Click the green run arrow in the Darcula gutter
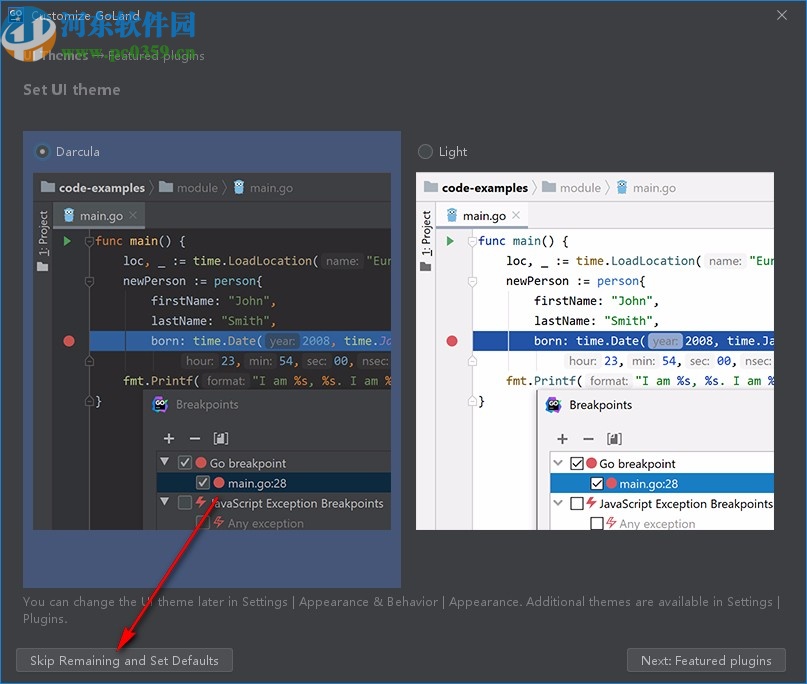This screenshot has height=684, width=807. point(67,240)
